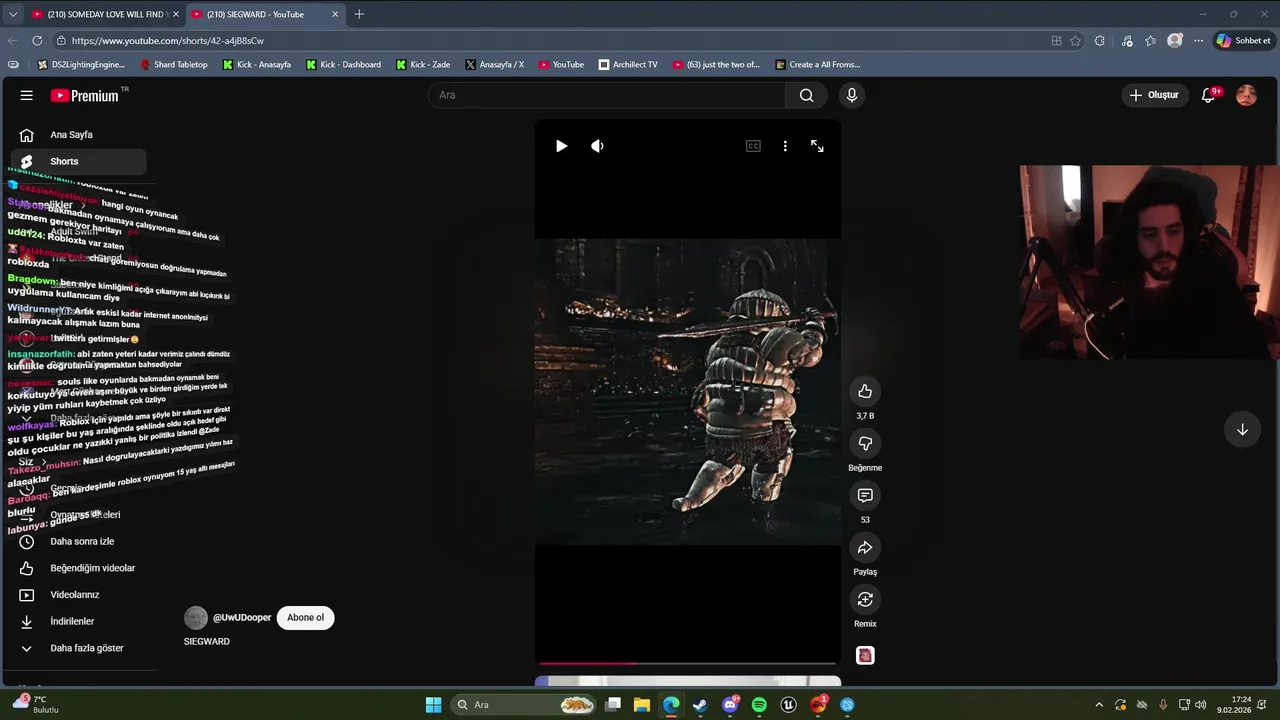The width and height of the screenshot is (1280, 720).
Task: Open Windows Start menu
Action: pyautogui.click(x=433, y=705)
